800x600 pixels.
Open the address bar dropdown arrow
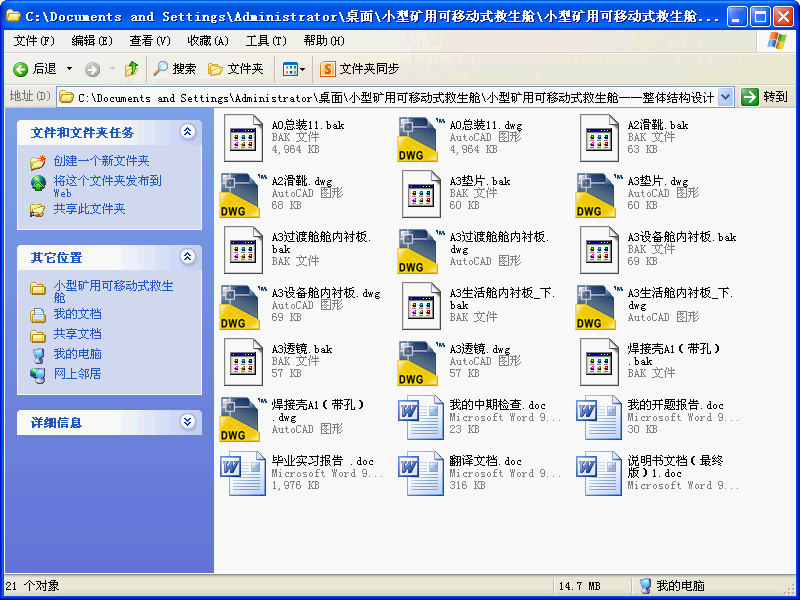click(x=725, y=97)
